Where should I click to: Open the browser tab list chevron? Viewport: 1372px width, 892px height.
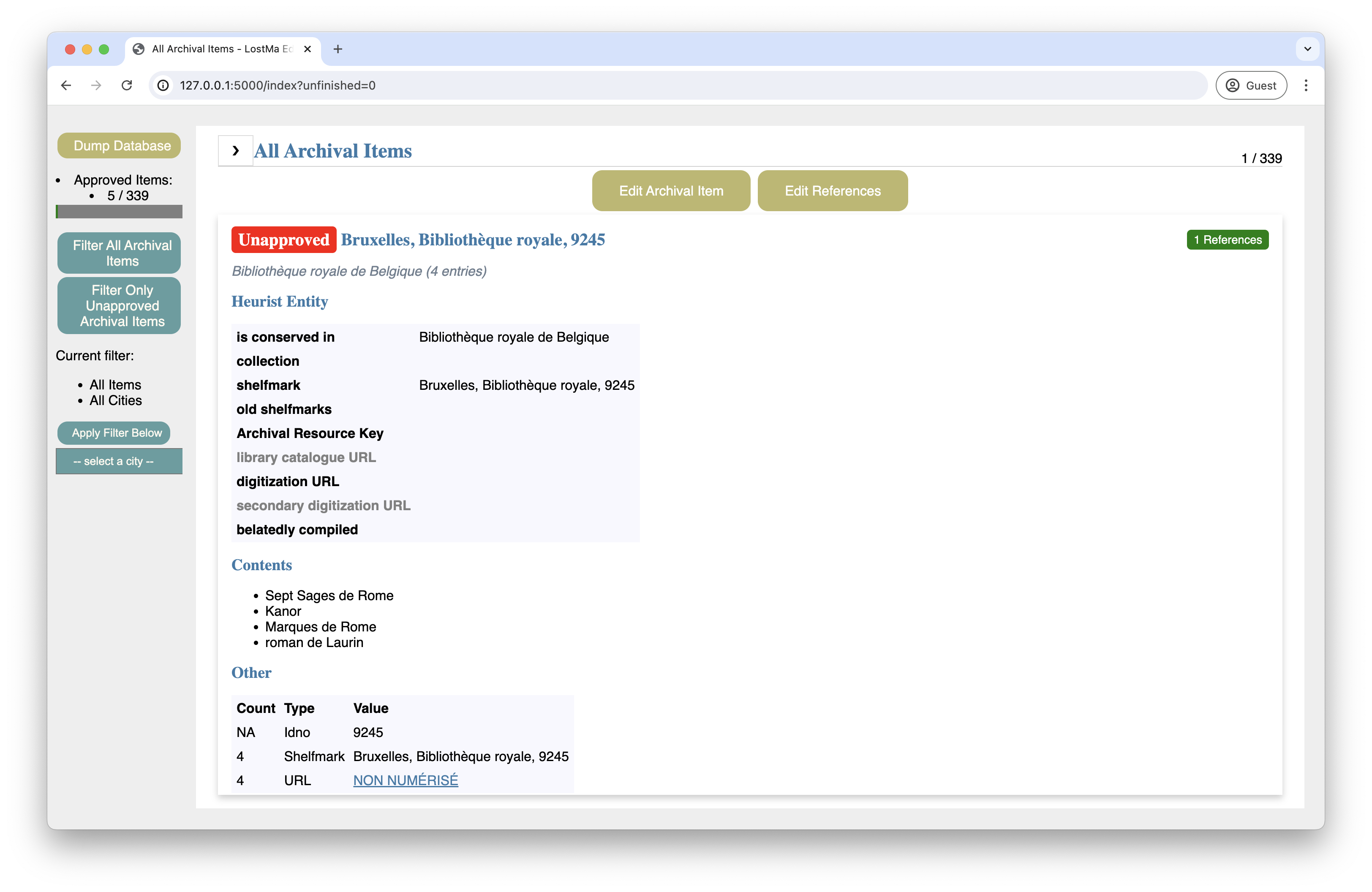(x=1307, y=49)
